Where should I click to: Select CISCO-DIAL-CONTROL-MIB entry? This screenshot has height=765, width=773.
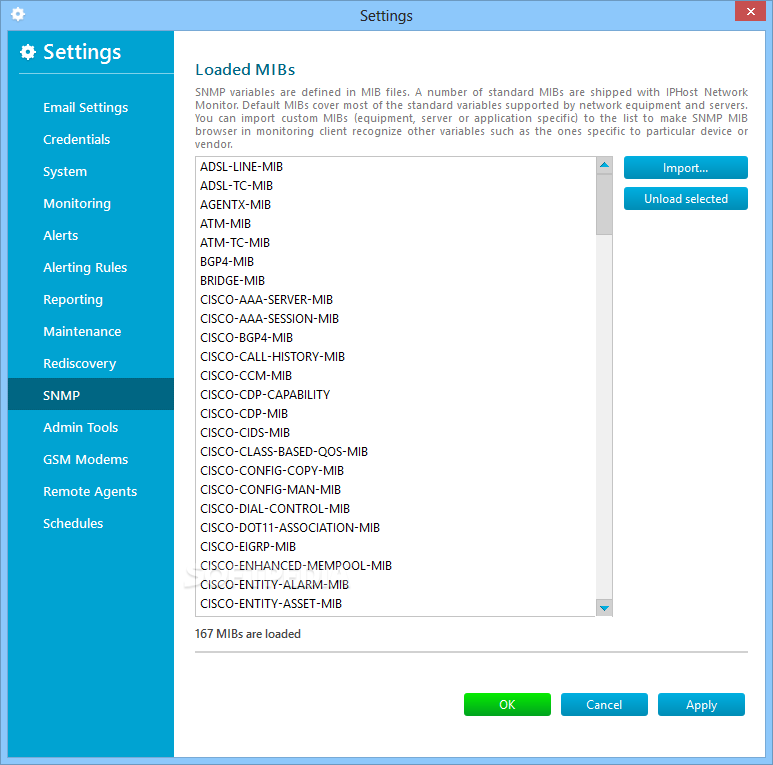[395, 508]
